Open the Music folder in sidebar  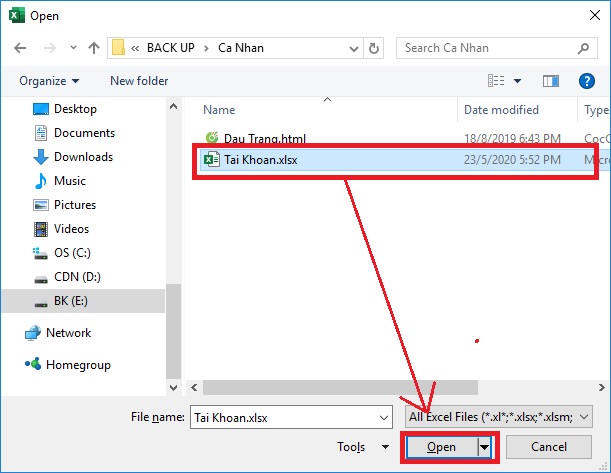[70, 181]
